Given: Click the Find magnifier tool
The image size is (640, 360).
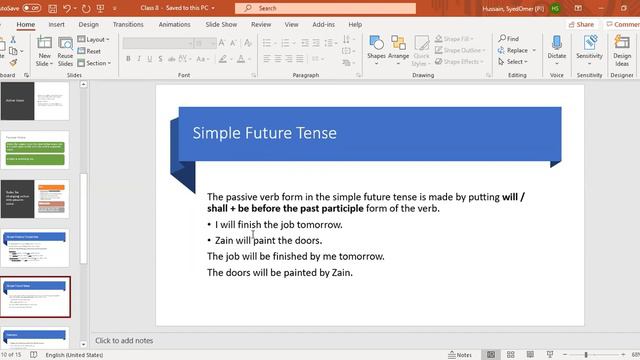Looking at the screenshot, I should pos(508,39).
